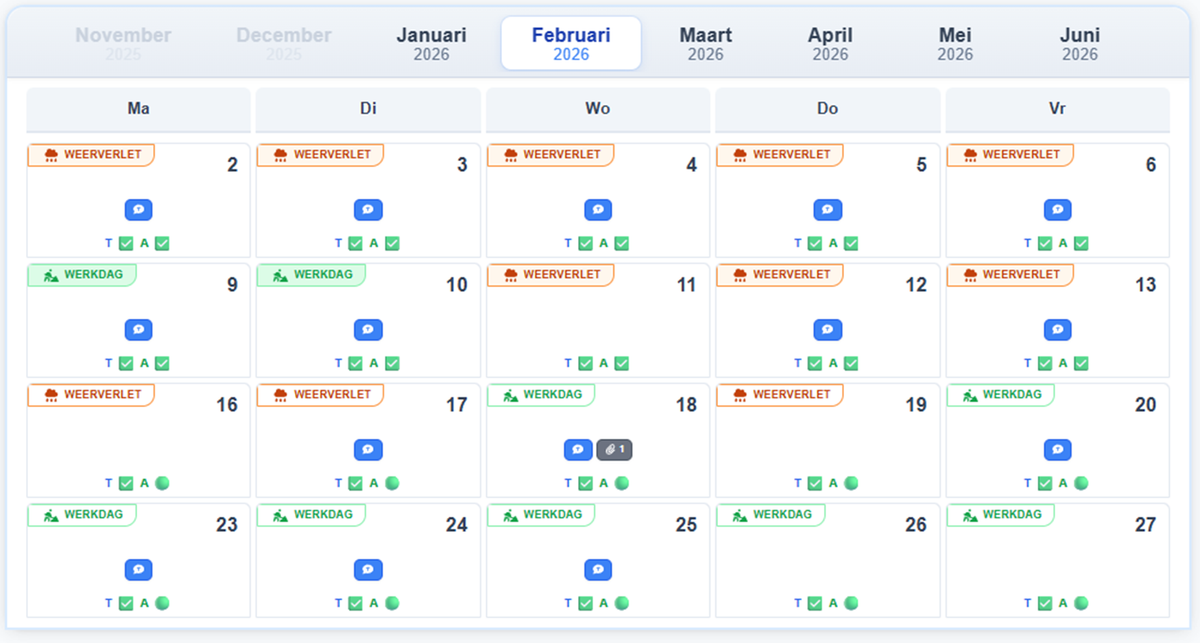Click the comment bubble icon on February 10
This screenshot has height=643, width=1200.
point(368,329)
